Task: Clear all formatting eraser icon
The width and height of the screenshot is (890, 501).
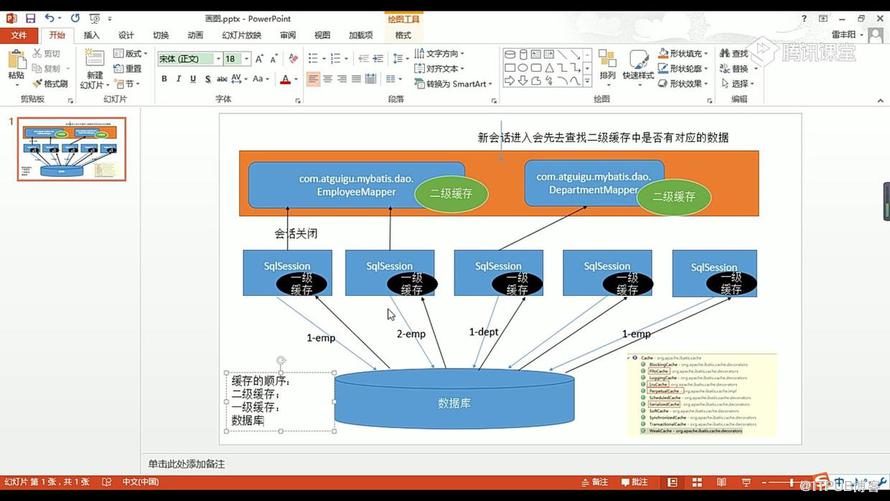Action: click(293, 58)
